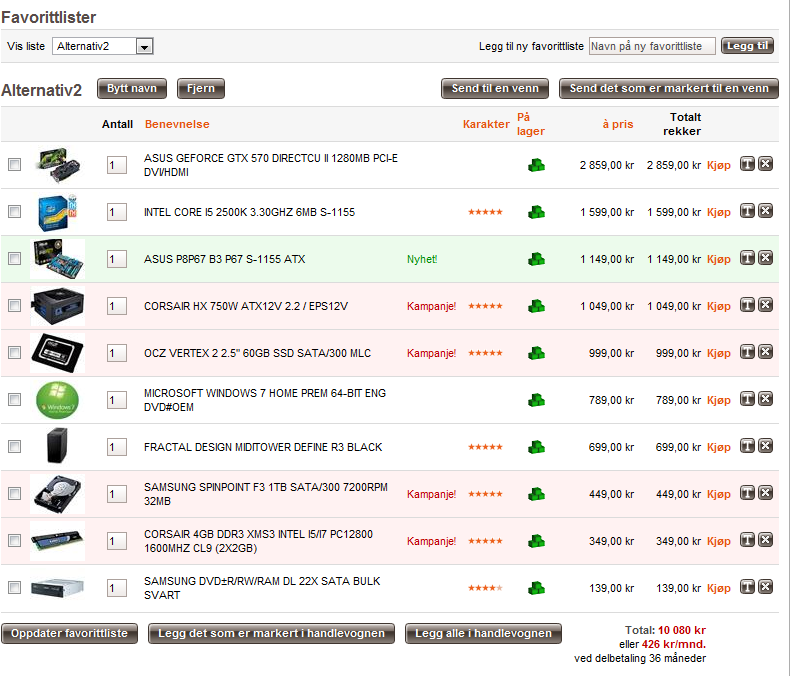Screen dimensions: 790x676
Task: Open the Vis liste dropdown
Action: pos(103,46)
